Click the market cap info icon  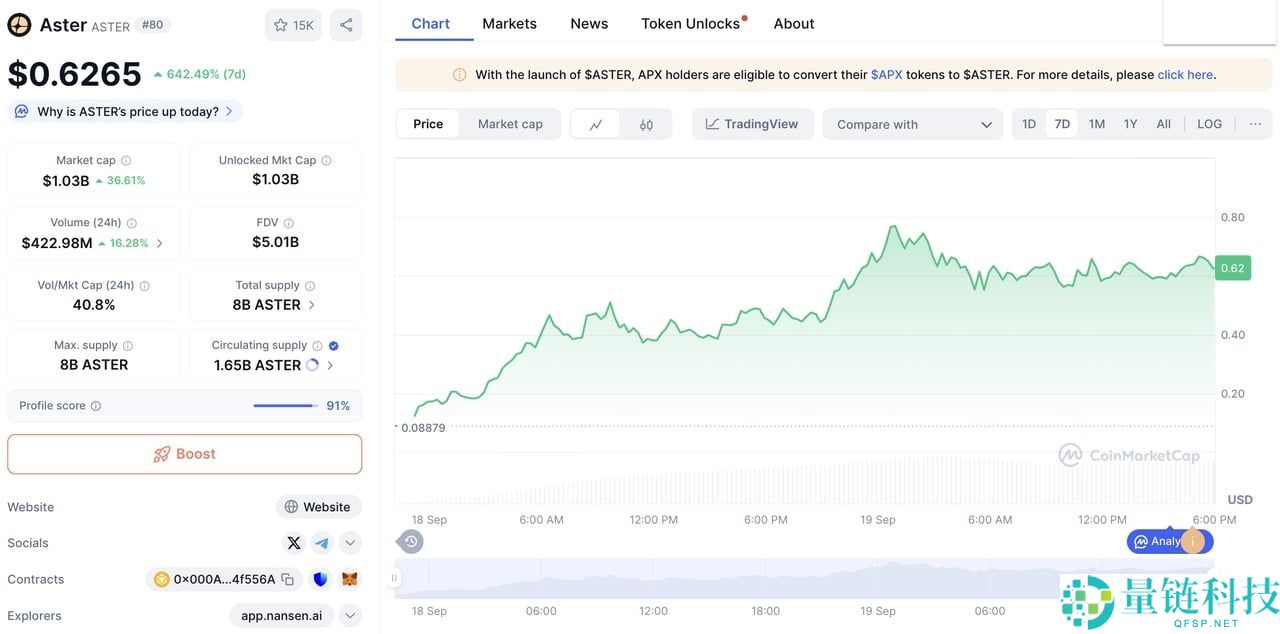(126, 160)
